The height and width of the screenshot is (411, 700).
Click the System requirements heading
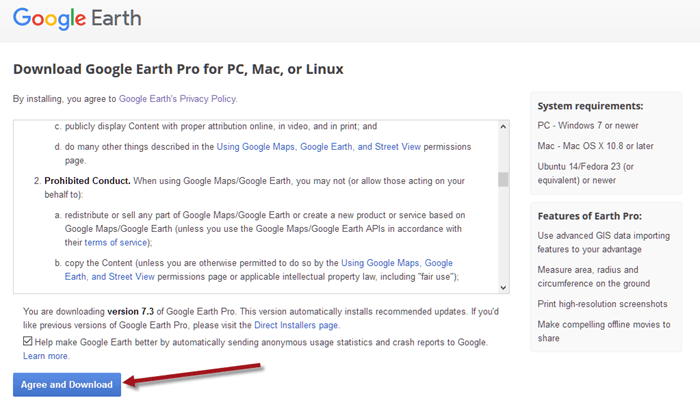[590, 106]
